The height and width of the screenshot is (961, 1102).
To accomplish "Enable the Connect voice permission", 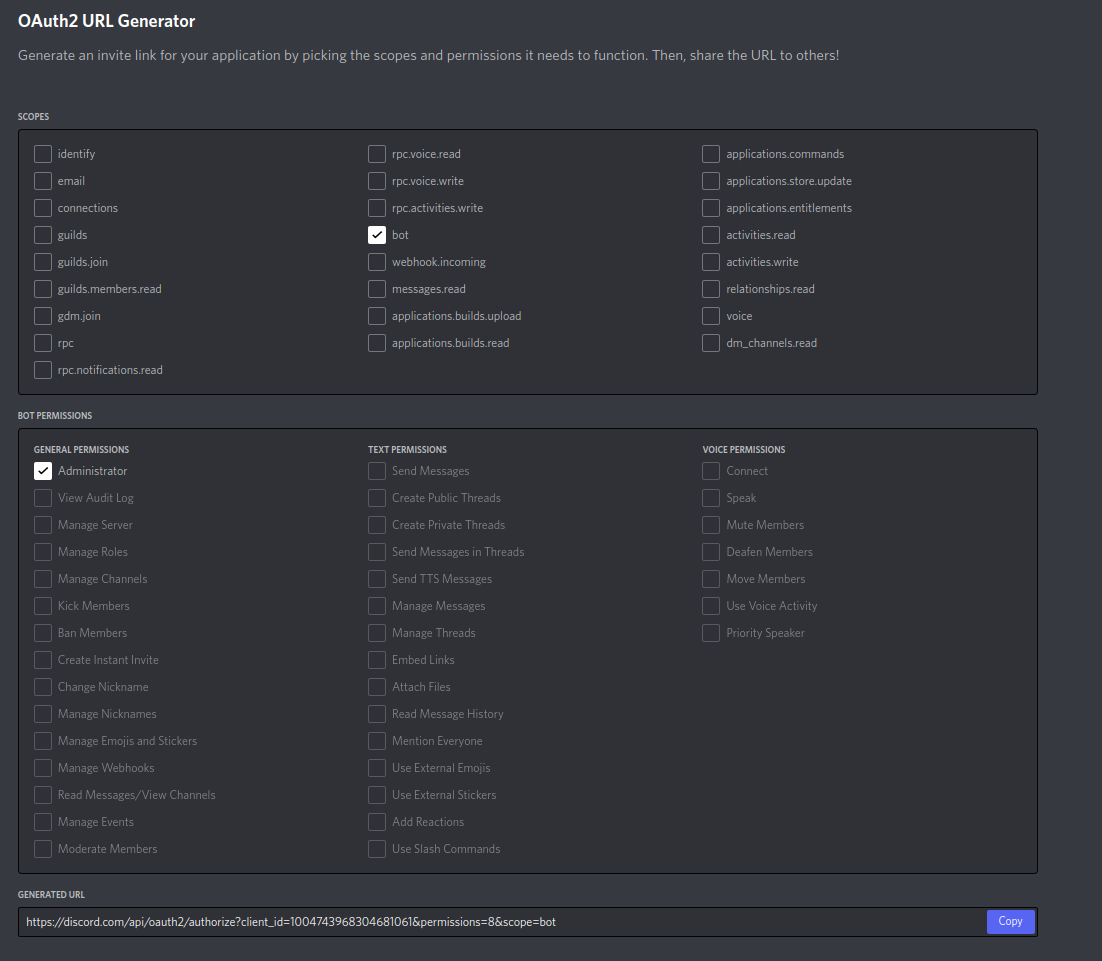I will [711, 471].
